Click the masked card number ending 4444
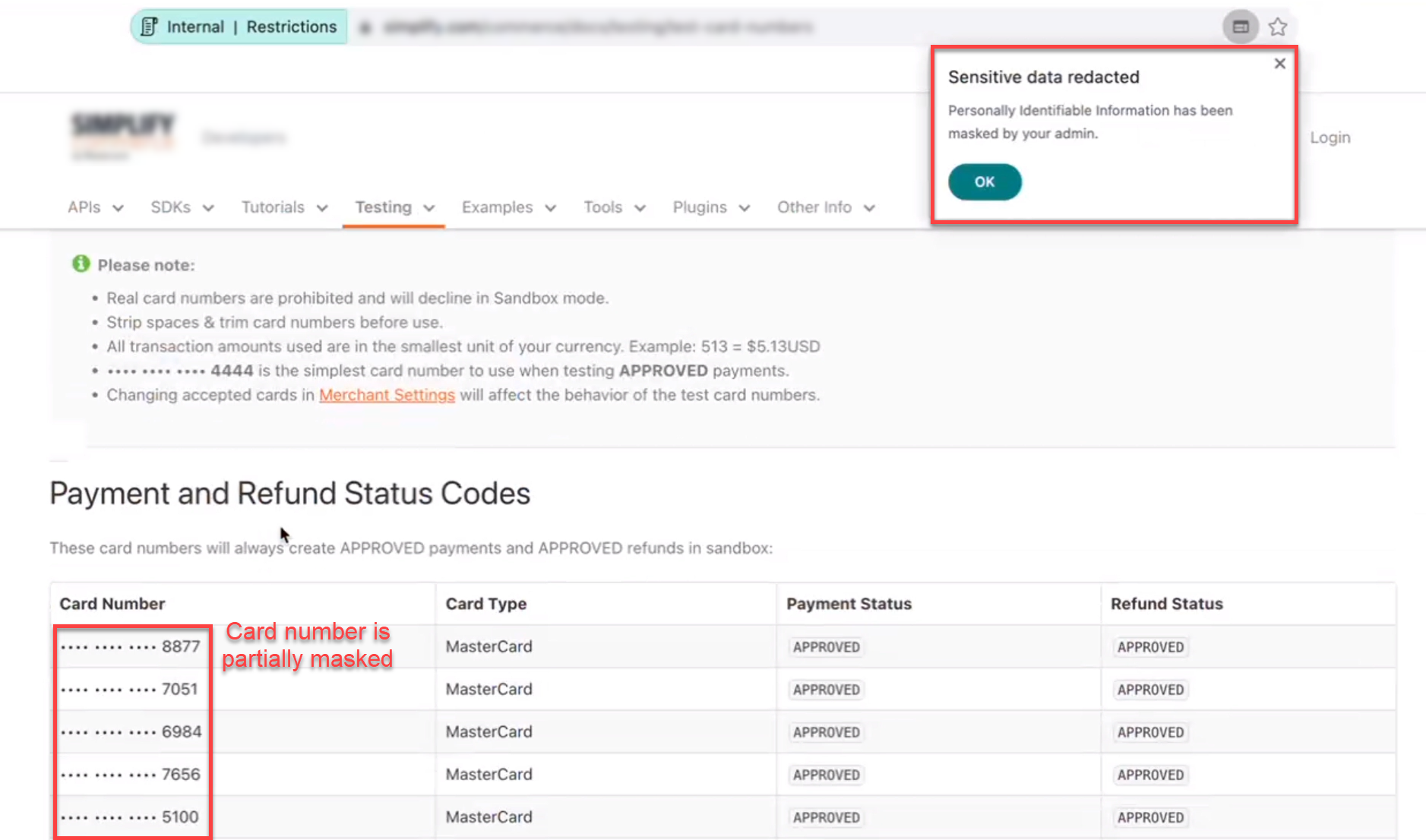 180,371
